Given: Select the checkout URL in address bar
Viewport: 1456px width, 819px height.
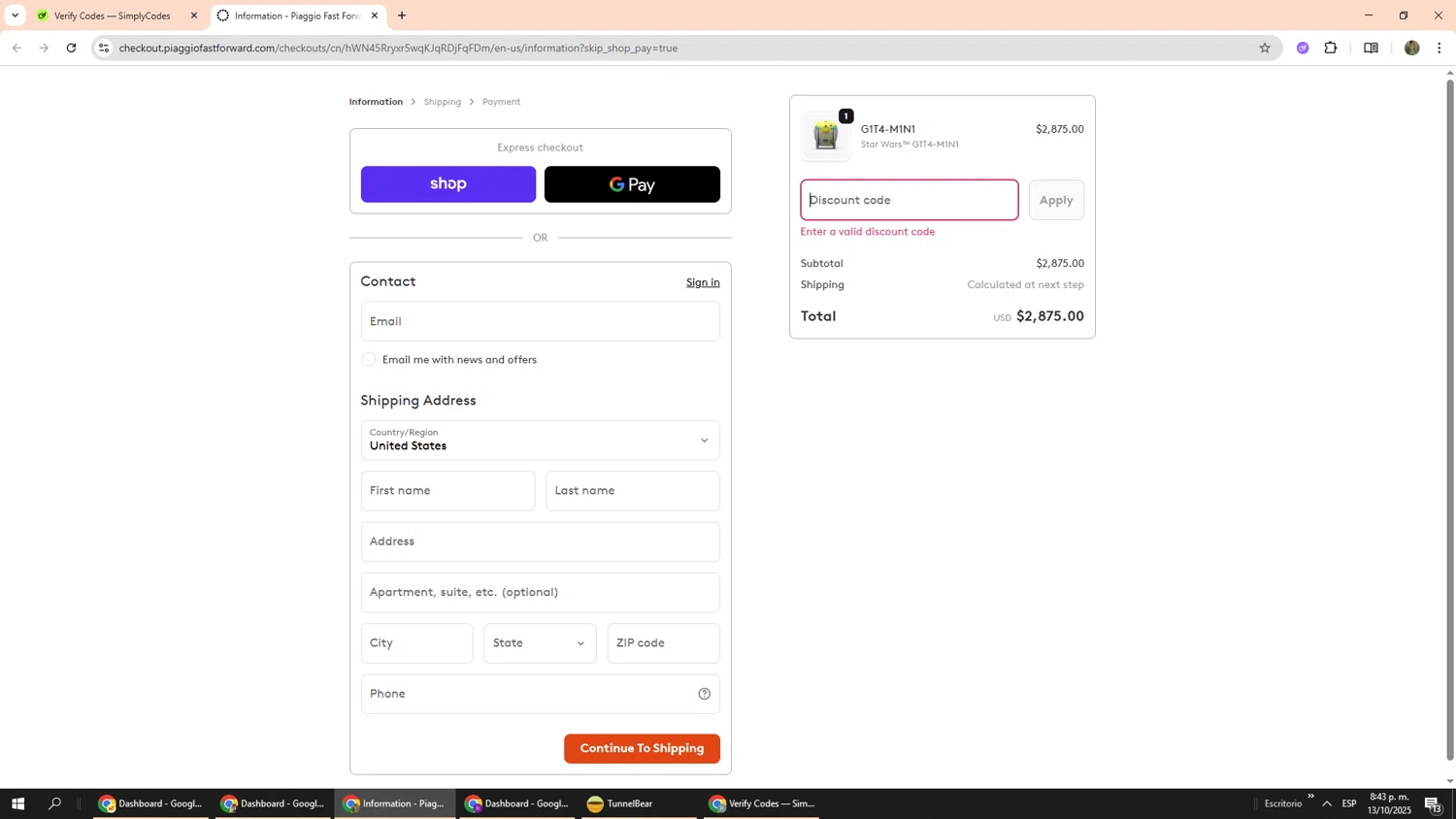Looking at the screenshot, I should [398, 48].
